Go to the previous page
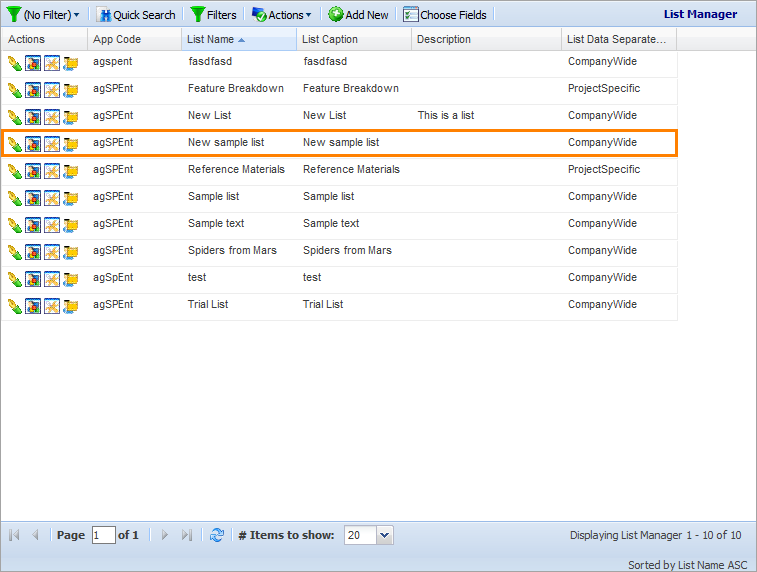Screen dimensions: 757x572 [x=35, y=535]
